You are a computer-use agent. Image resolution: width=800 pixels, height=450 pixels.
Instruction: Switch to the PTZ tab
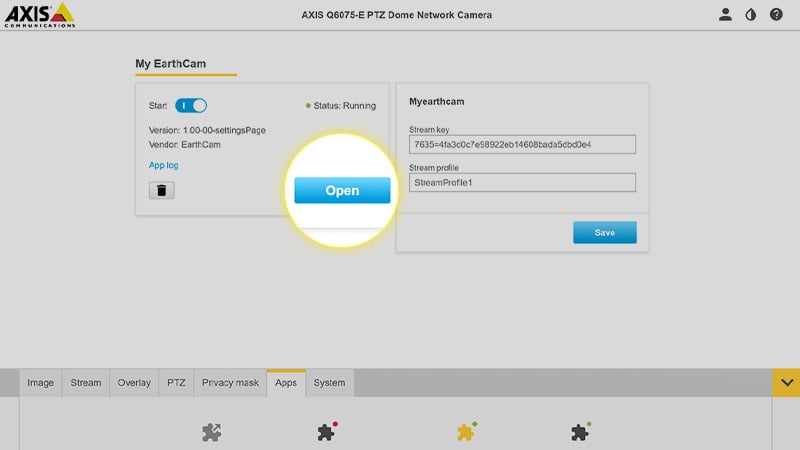pos(176,383)
